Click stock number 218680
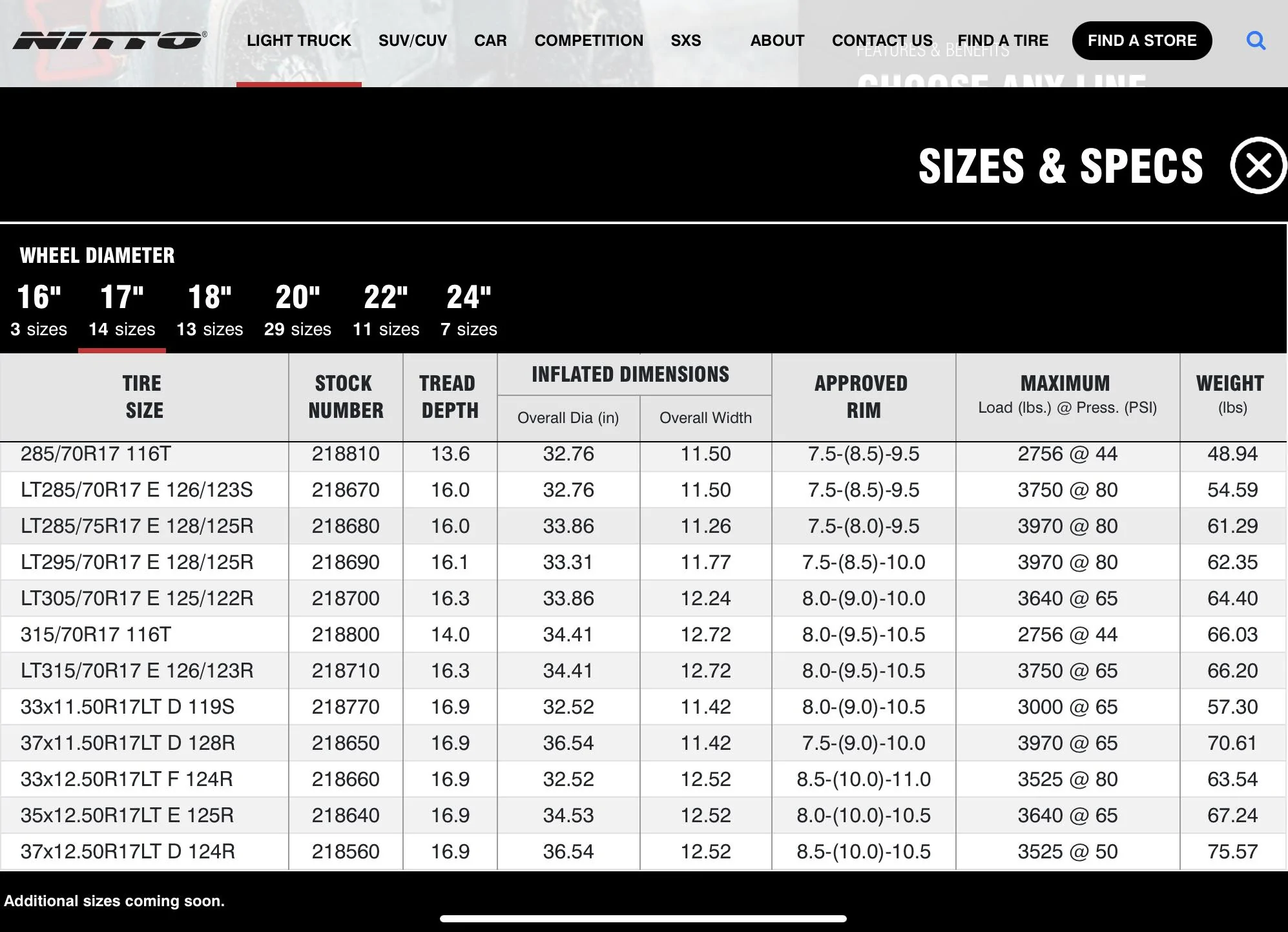 [x=346, y=526]
